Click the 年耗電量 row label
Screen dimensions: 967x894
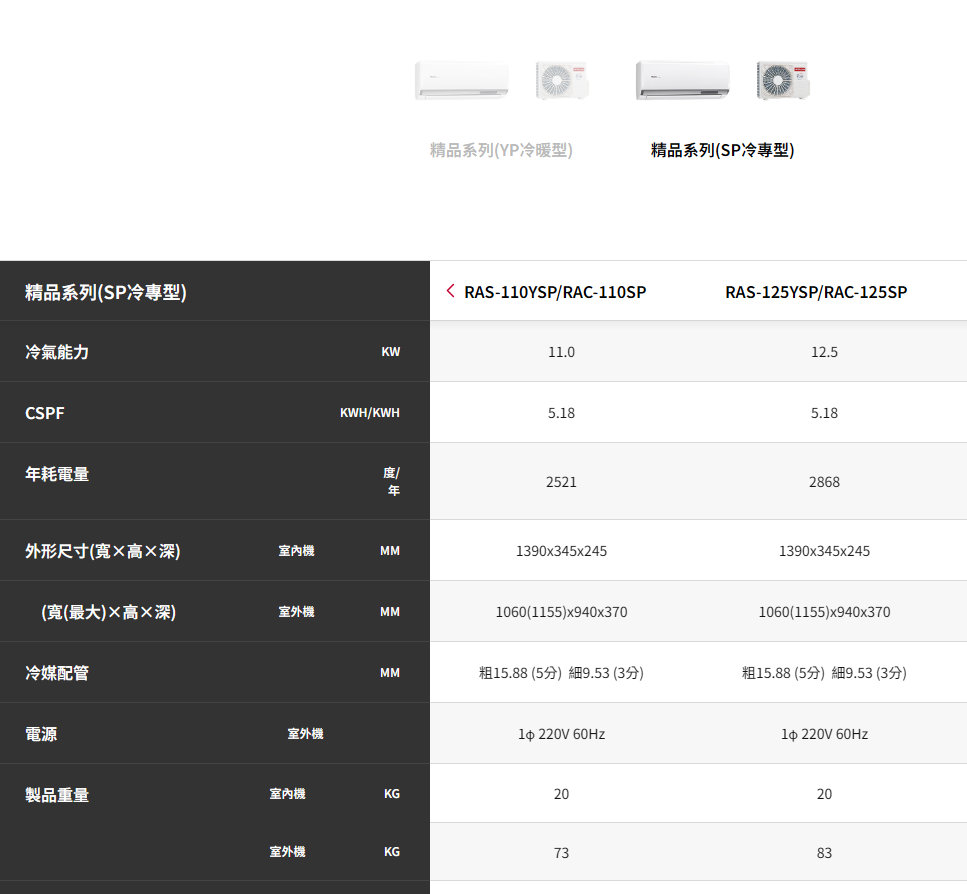click(57, 474)
